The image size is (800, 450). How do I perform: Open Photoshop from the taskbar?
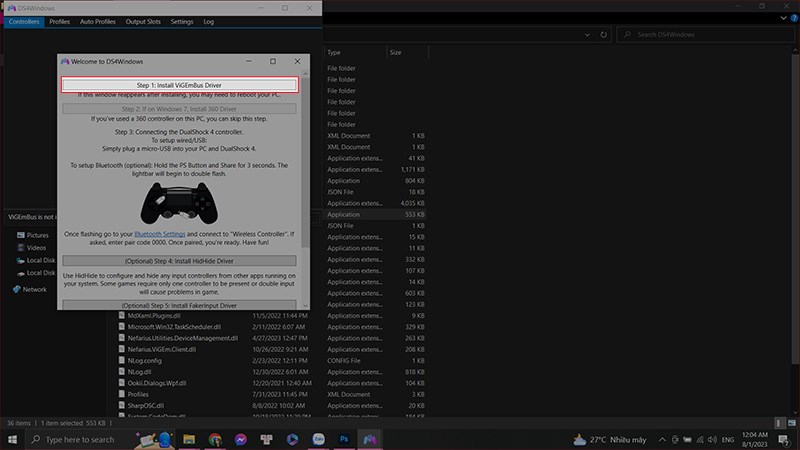point(344,439)
